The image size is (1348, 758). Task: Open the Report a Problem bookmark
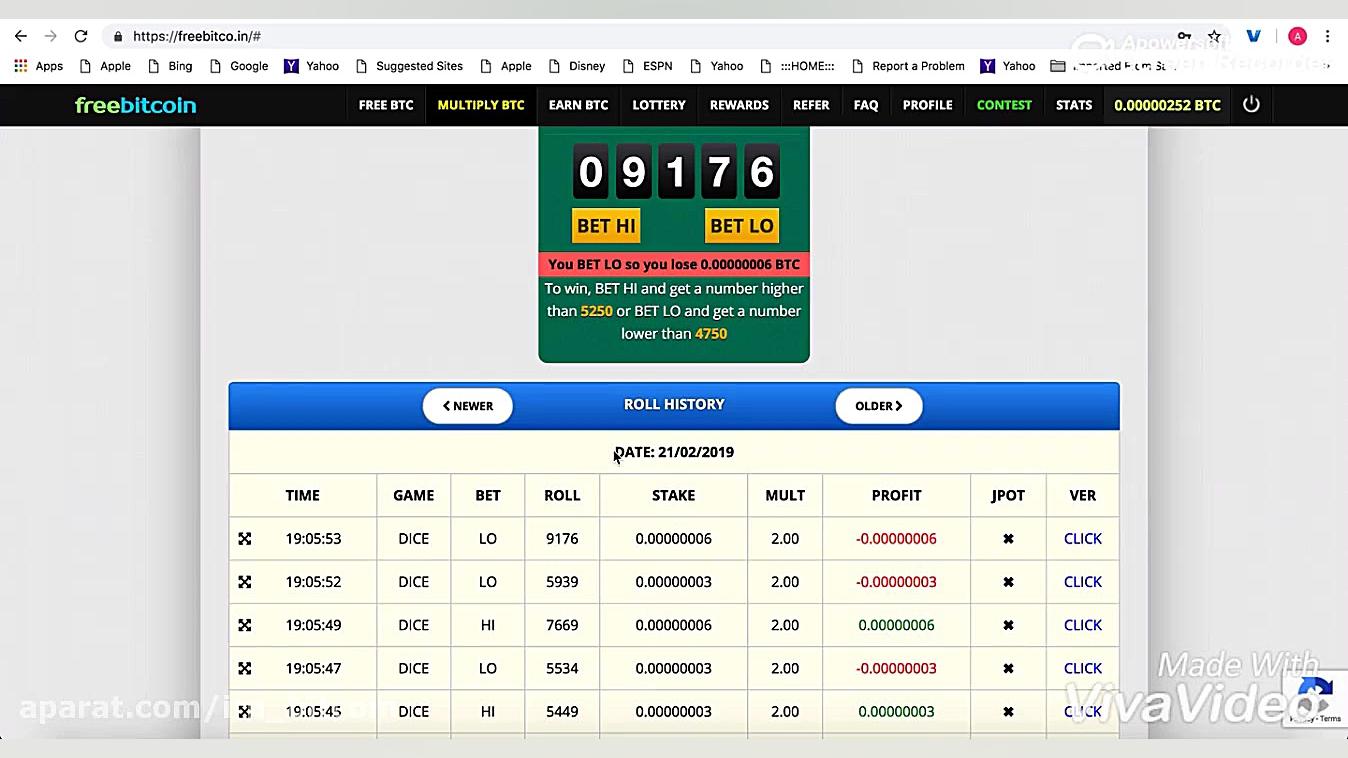tap(907, 66)
